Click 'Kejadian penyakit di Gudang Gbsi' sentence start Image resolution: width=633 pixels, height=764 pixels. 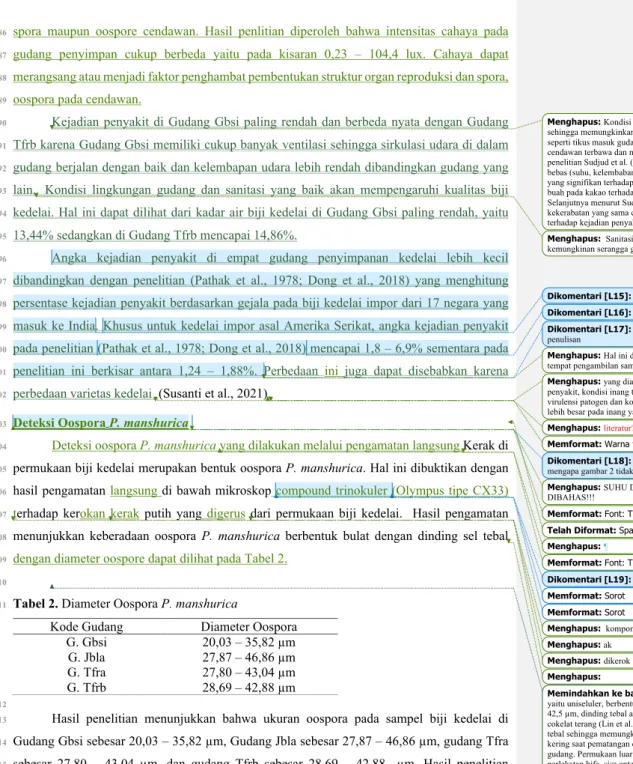tap(133, 122)
